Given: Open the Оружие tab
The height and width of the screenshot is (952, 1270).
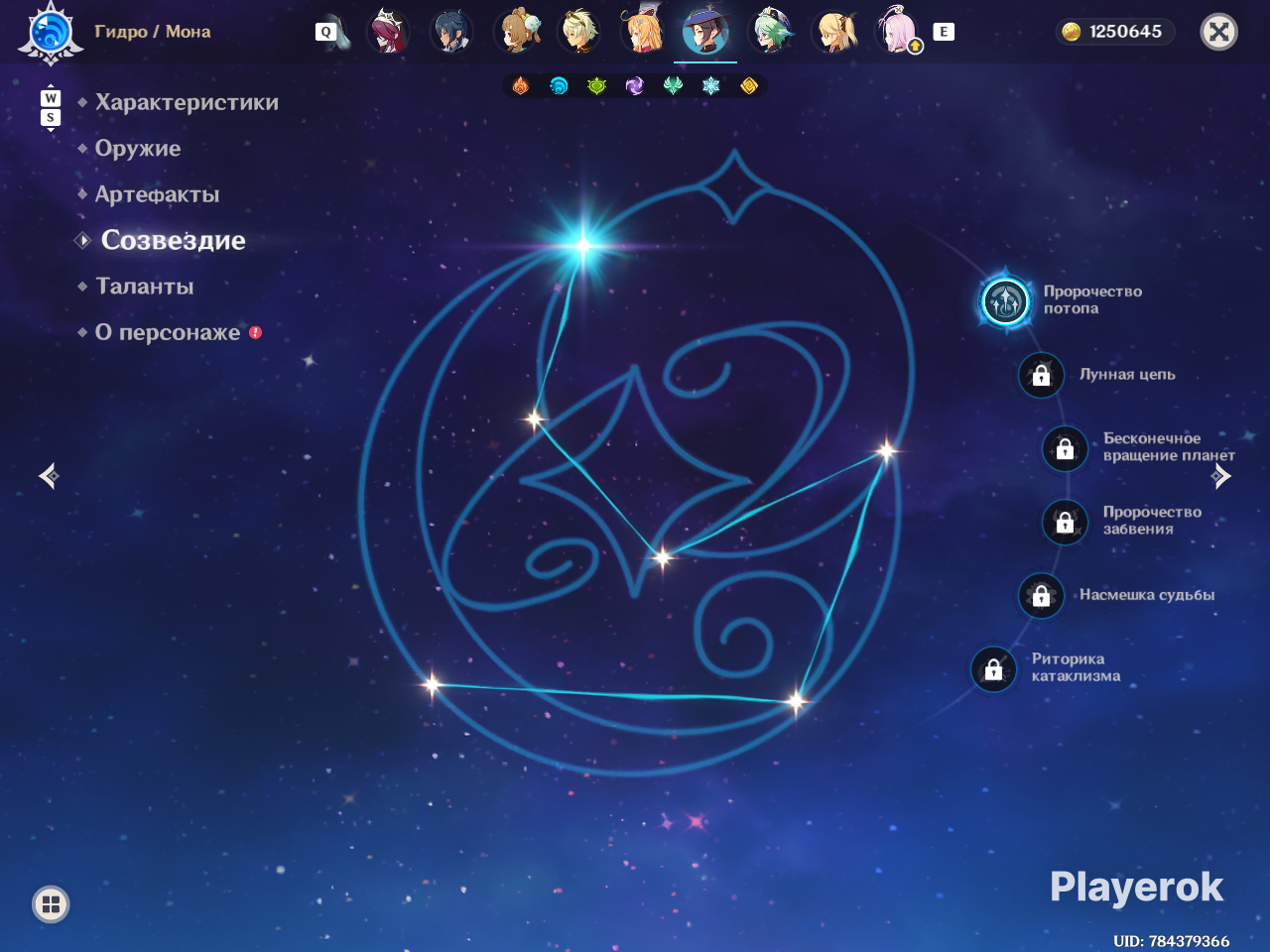Looking at the screenshot, I should point(138,149).
